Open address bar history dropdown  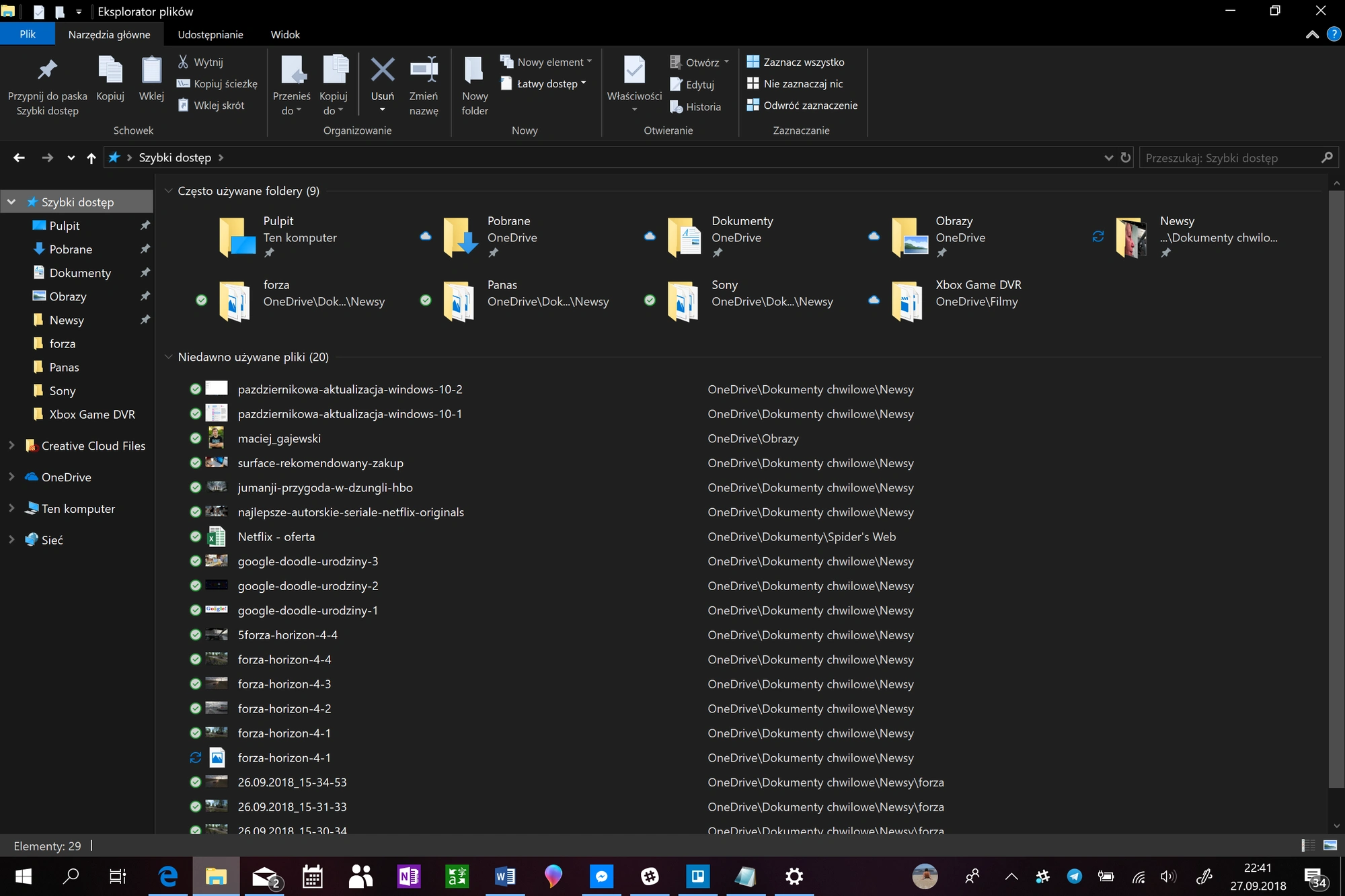click(x=1108, y=157)
